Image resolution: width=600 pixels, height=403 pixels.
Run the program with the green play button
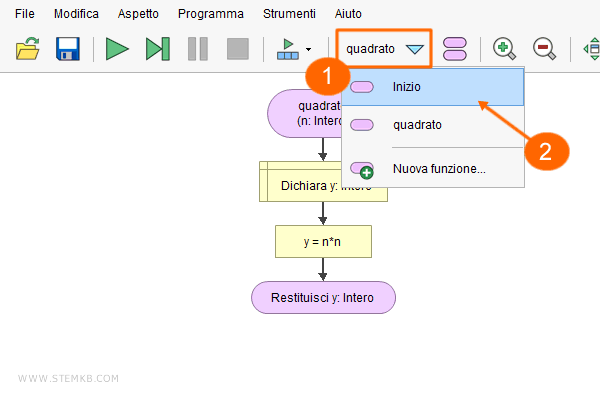(118, 48)
